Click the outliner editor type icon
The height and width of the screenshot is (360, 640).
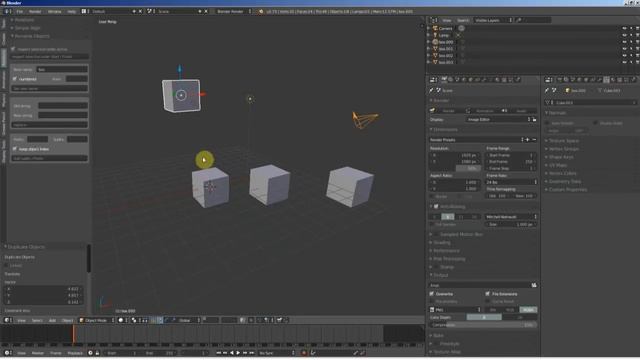(x=433, y=20)
